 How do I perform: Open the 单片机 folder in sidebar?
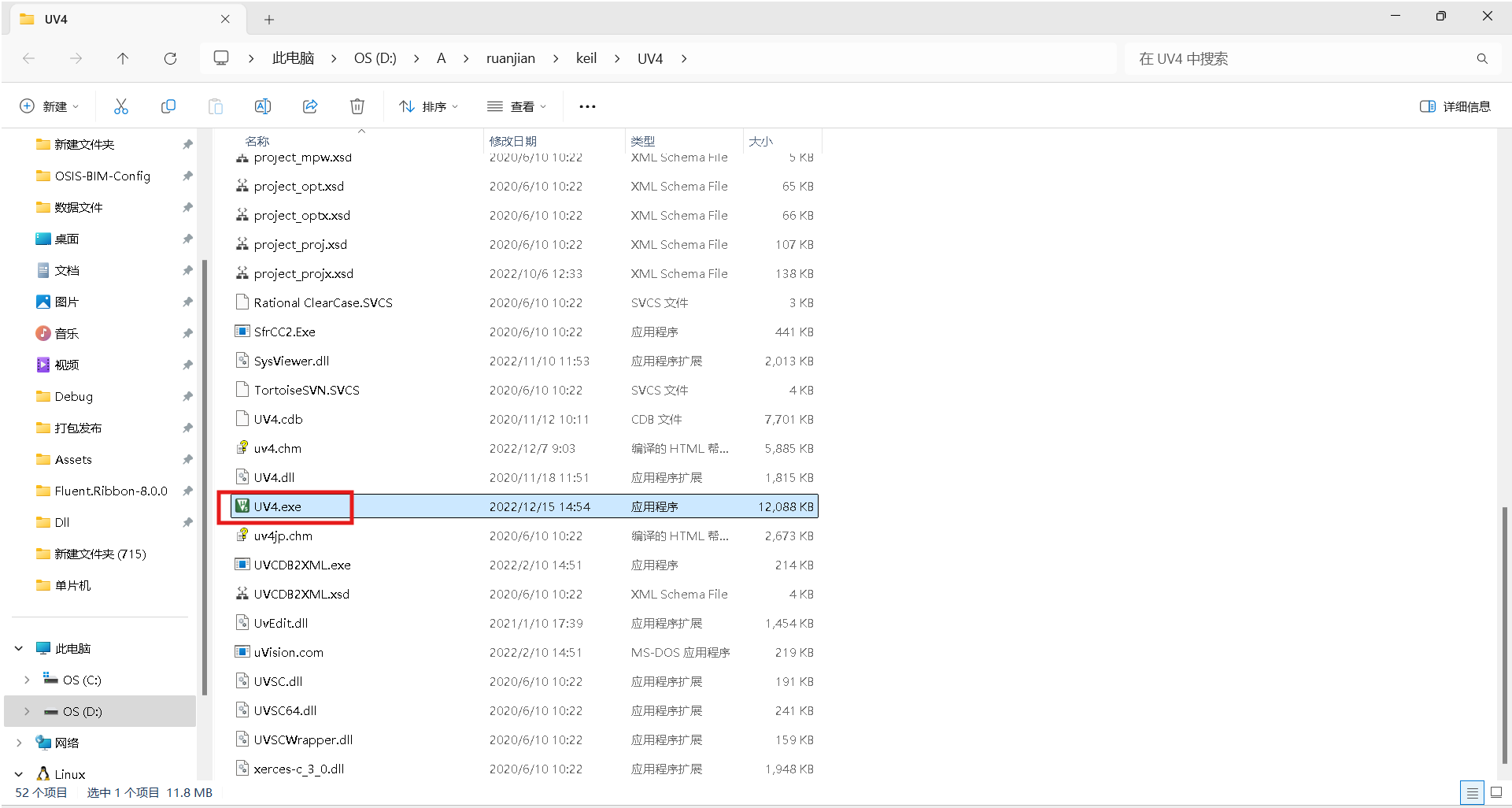coord(72,585)
